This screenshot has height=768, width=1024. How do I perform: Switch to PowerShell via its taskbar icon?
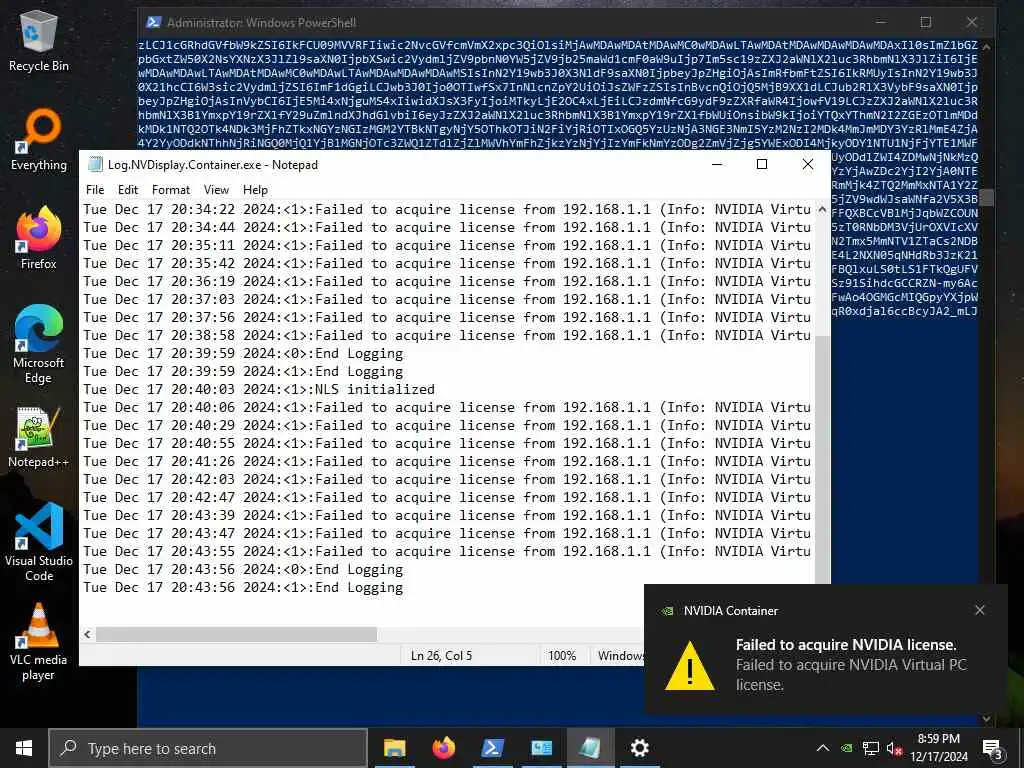click(492, 748)
